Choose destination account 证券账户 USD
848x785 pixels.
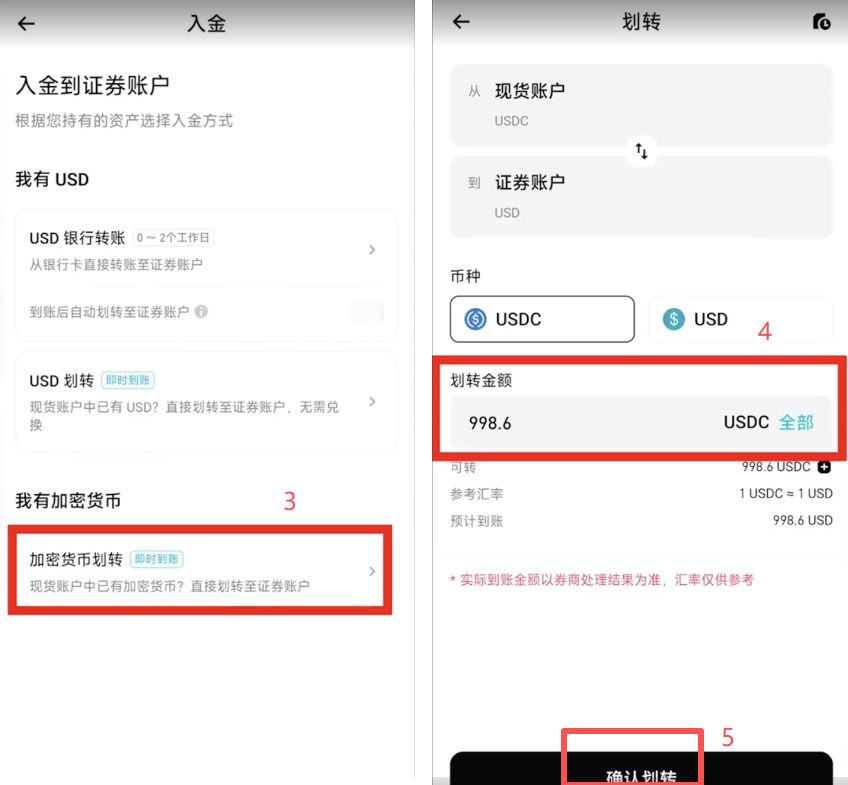coord(641,197)
